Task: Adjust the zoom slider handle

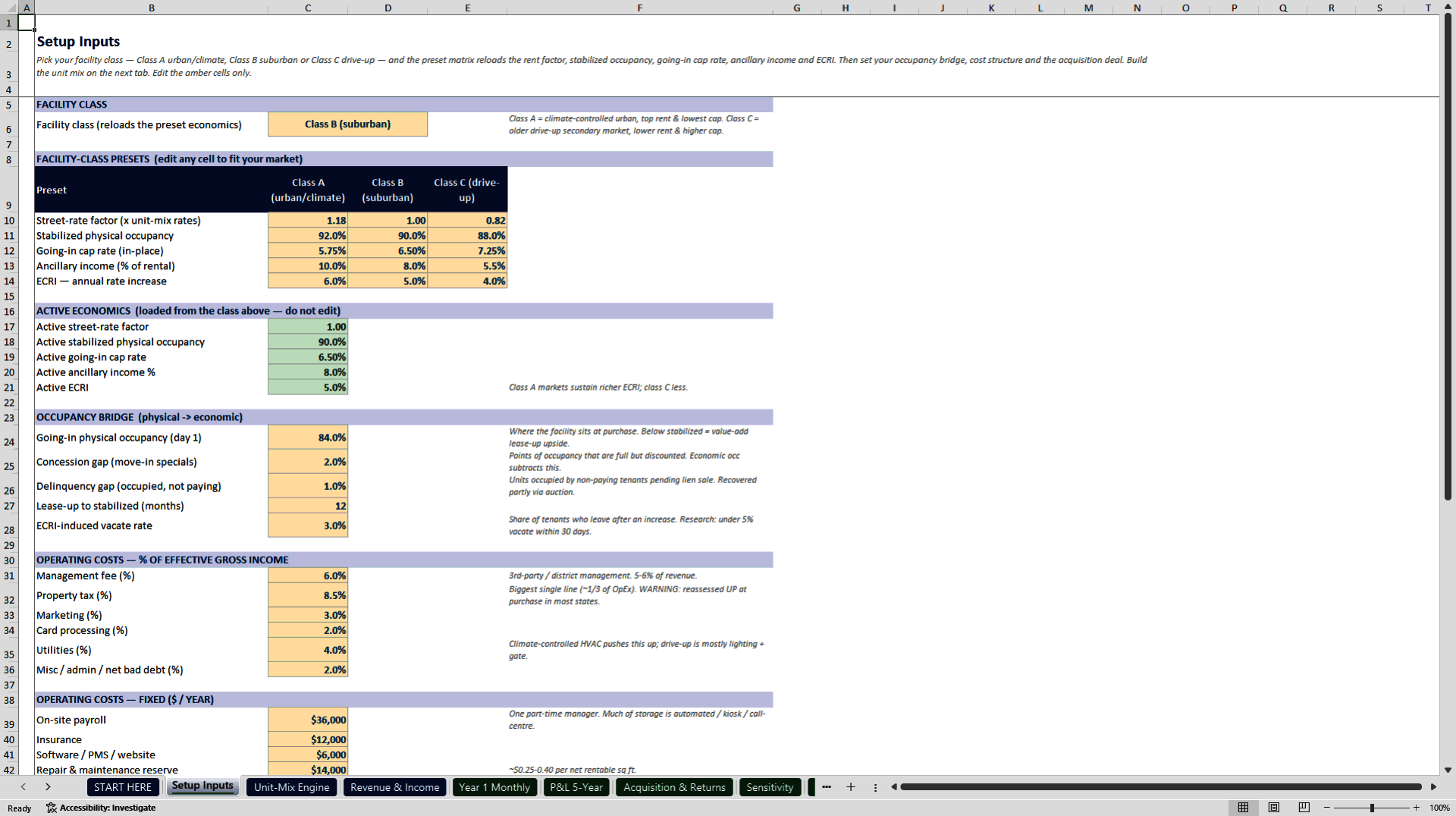Action: [x=1372, y=808]
